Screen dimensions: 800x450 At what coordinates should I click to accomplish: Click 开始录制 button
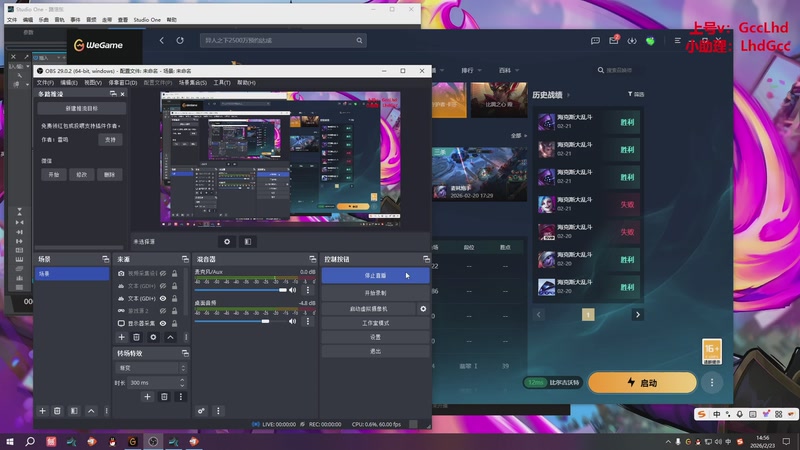pos(375,293)
